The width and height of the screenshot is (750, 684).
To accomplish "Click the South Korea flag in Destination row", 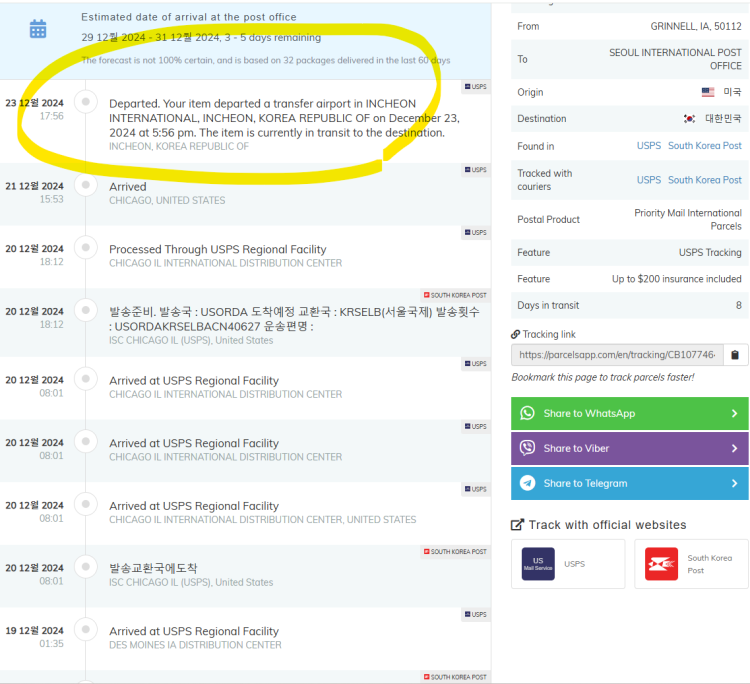I will (x=689, y=119).
